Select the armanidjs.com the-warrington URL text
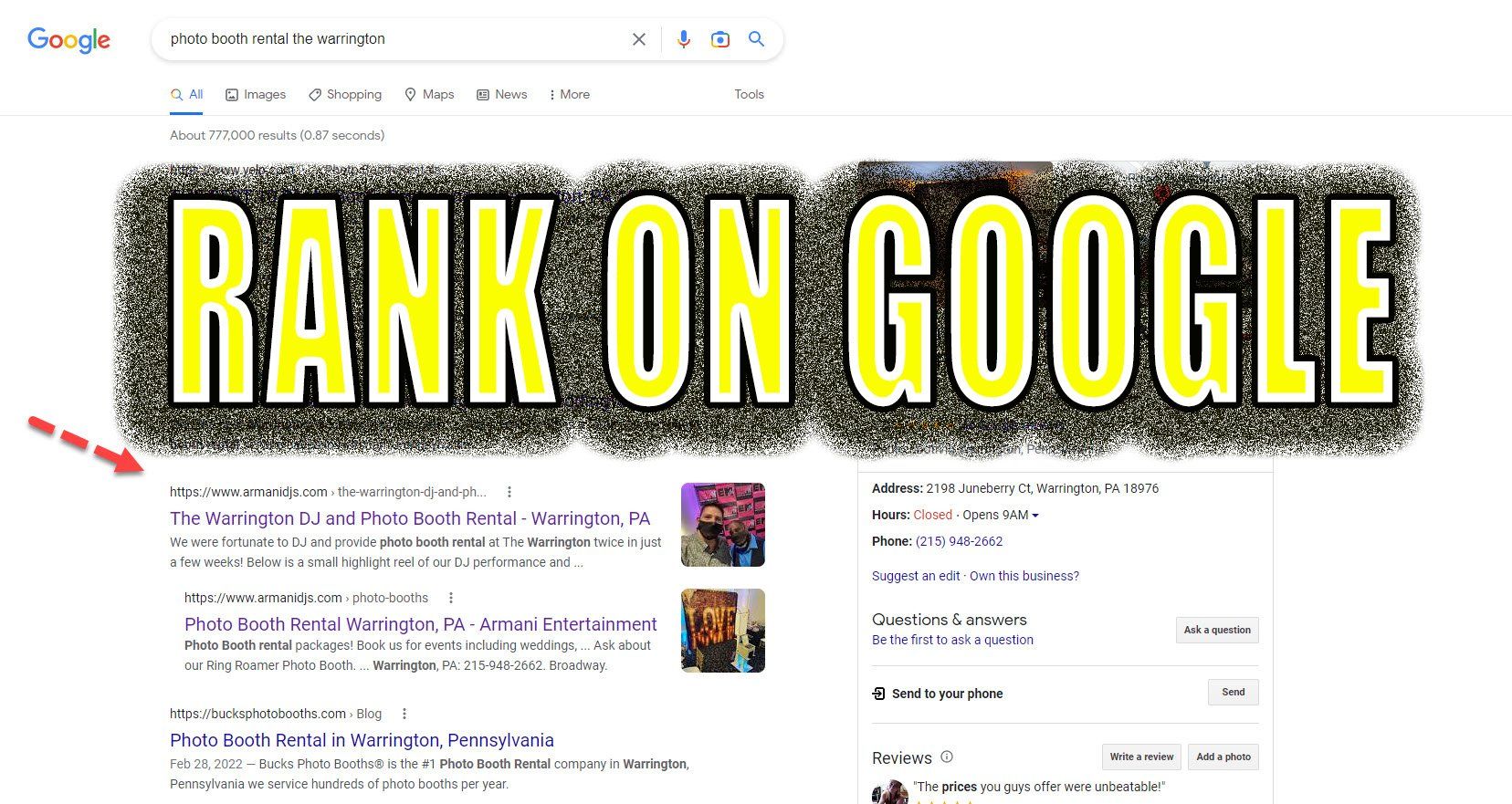Viewport: 1512px width, 804px height. (329, 492)
